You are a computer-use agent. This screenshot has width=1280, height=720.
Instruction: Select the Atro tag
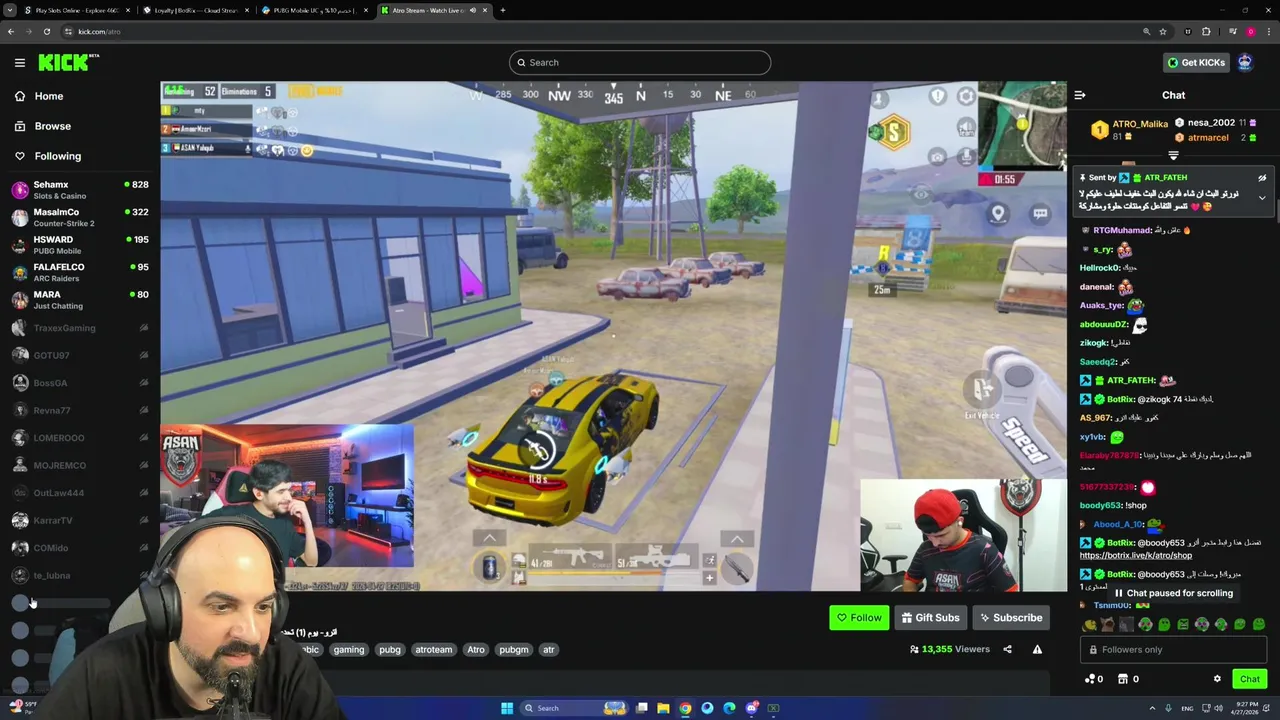(476, 649)
